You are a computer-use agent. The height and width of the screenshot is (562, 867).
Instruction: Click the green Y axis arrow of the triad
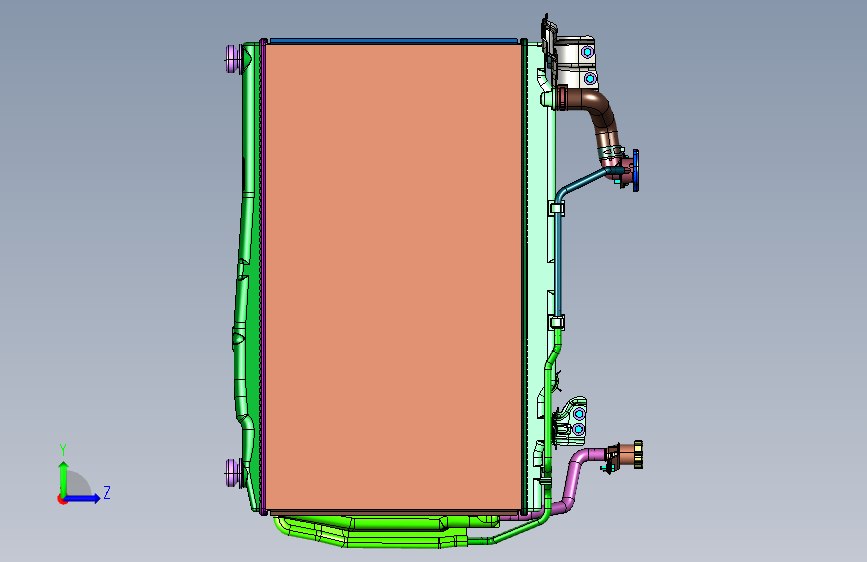(63, 478)
